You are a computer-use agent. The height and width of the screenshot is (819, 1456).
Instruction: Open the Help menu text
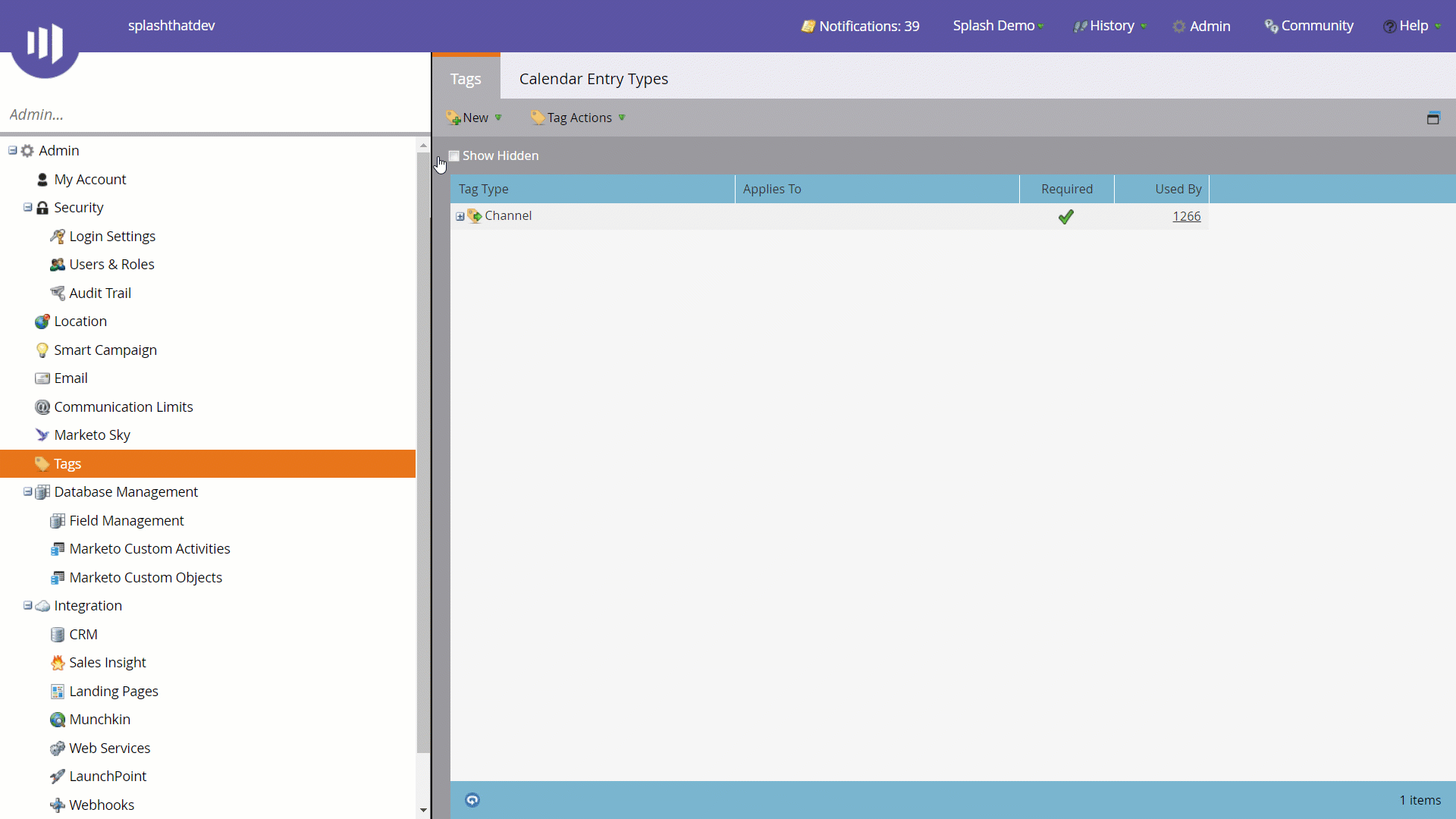[1414, 26]
